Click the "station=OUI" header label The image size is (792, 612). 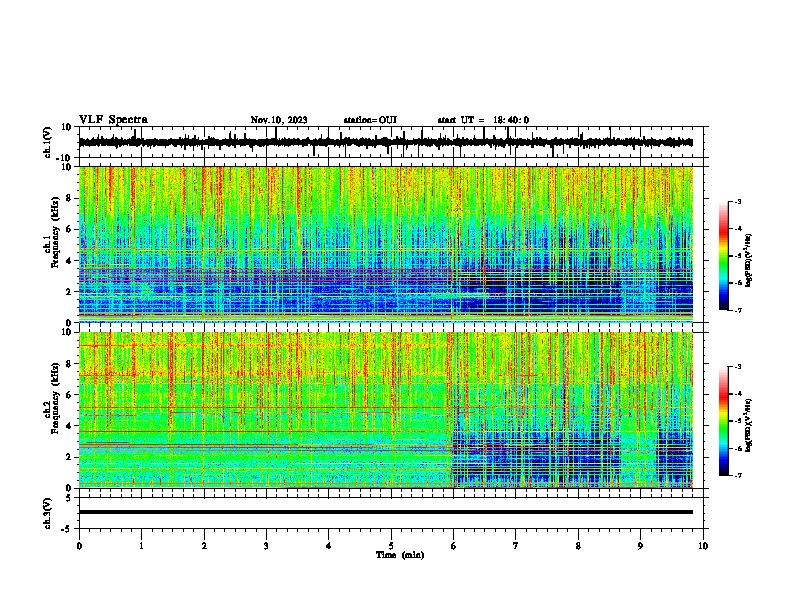(x=370, y=120)
